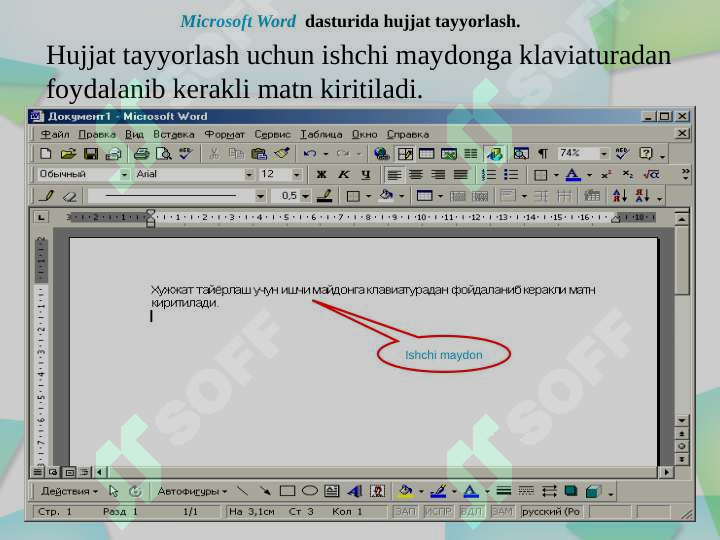
Task: Sort descending with the Я-A arrow icon
Action: (642, 196)
